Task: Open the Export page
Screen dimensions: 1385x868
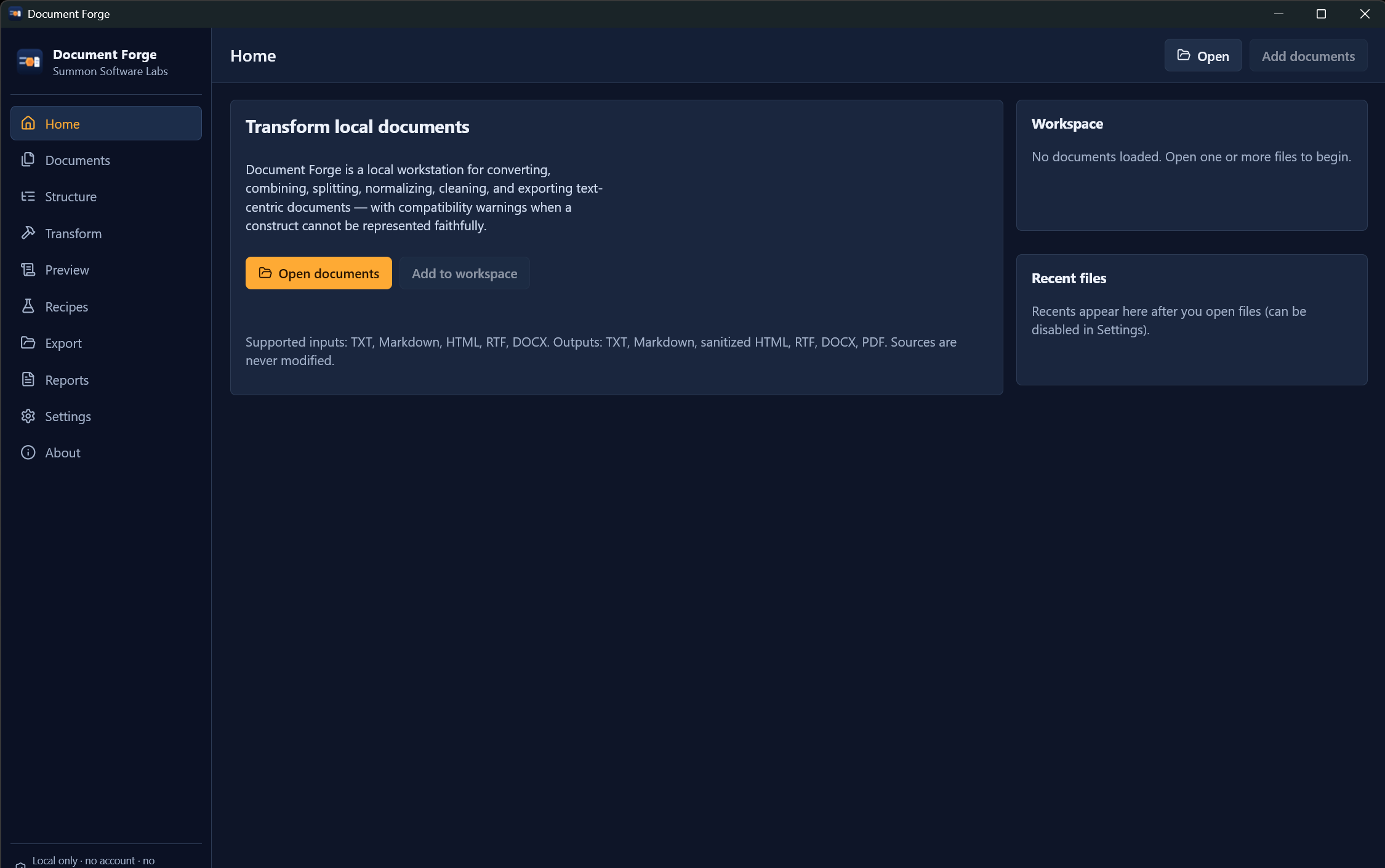Action: point(106,342)
